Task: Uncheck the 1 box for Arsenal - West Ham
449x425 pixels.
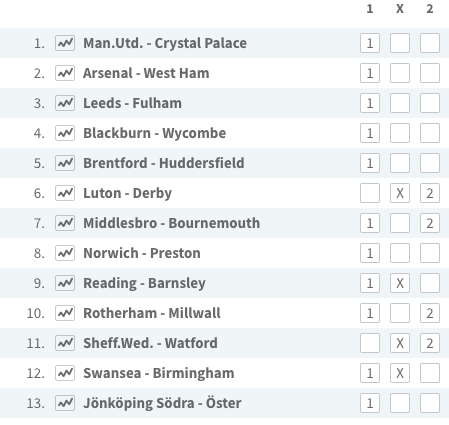Action: click(370, 73)
